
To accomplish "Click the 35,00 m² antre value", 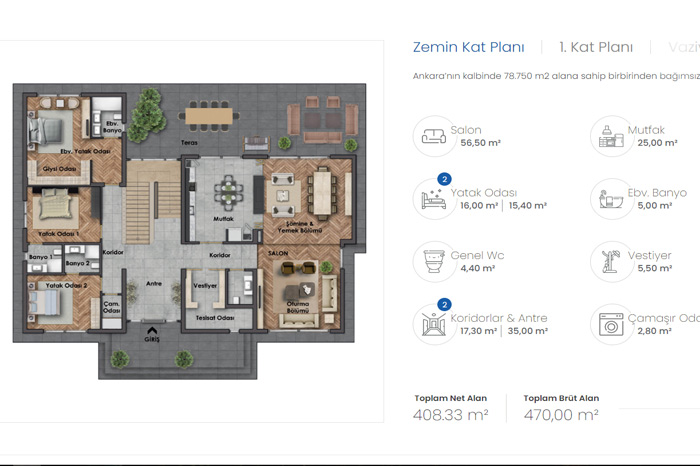I will [x=528, y=331].
